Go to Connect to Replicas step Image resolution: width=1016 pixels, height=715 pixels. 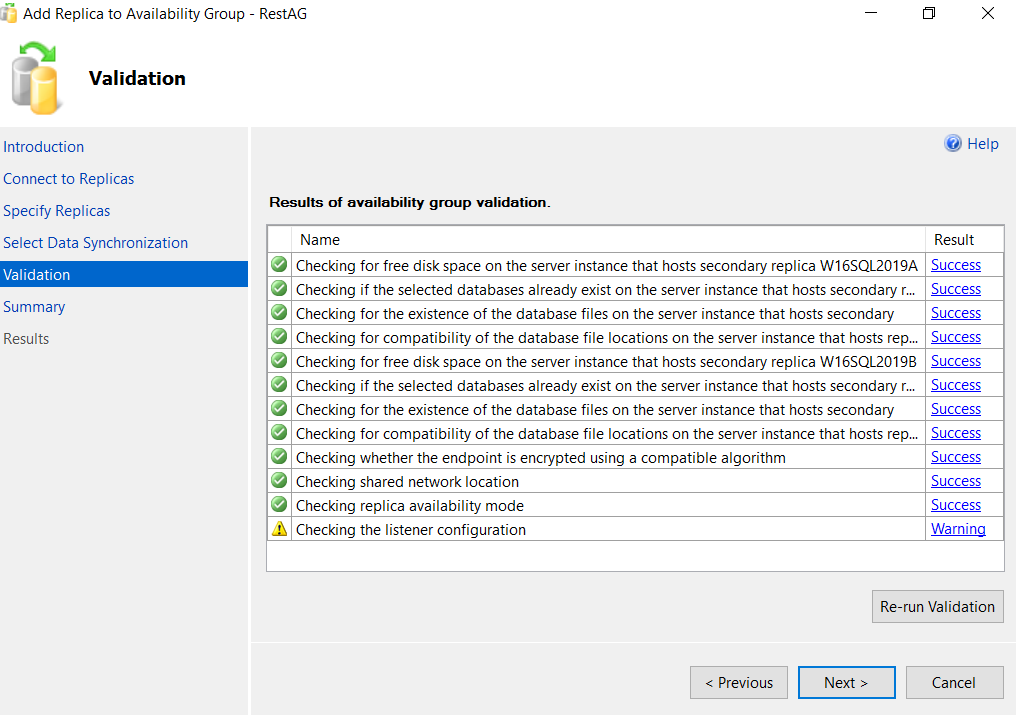[x=69, y=179]
